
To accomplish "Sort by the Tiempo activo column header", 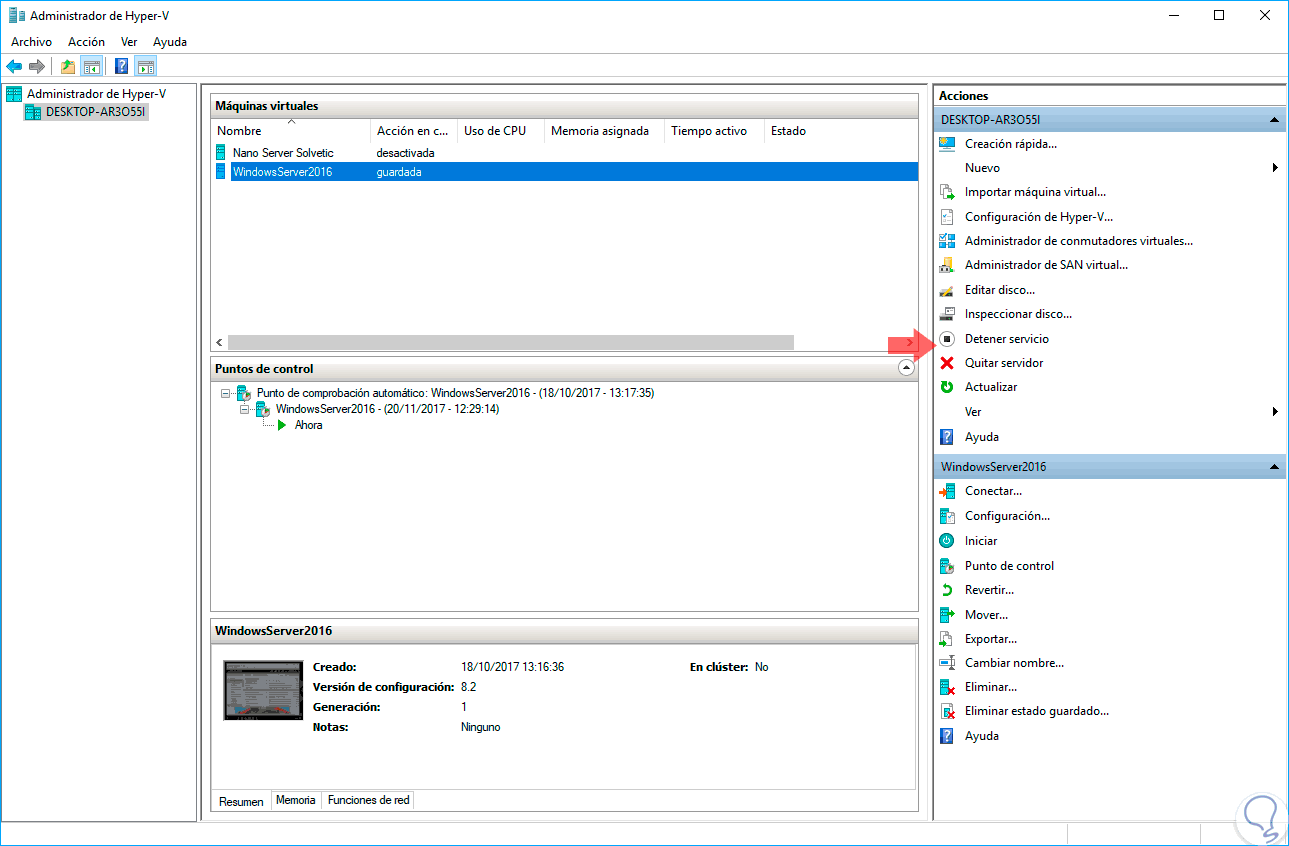I will [713, 131].
